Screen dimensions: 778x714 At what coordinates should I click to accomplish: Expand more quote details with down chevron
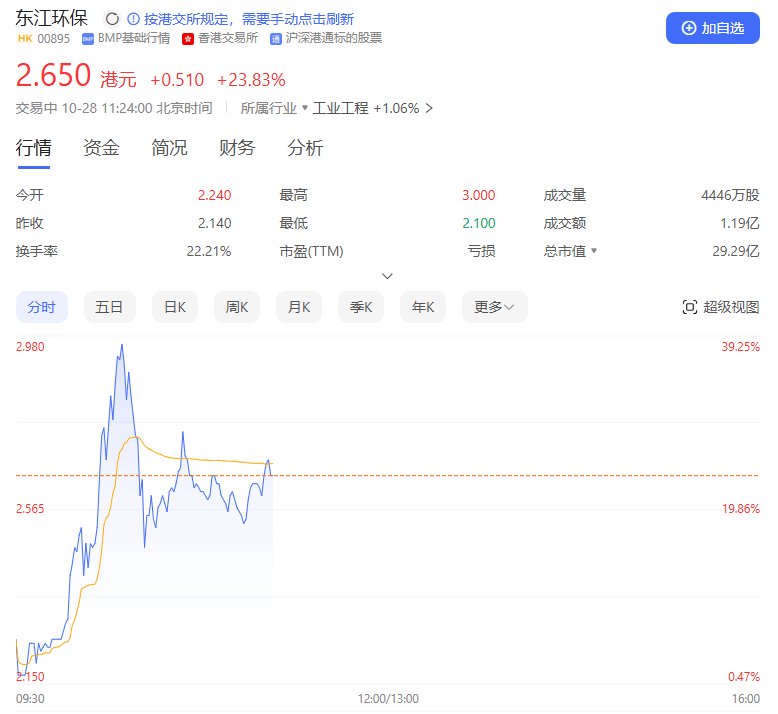coord(388,276)
